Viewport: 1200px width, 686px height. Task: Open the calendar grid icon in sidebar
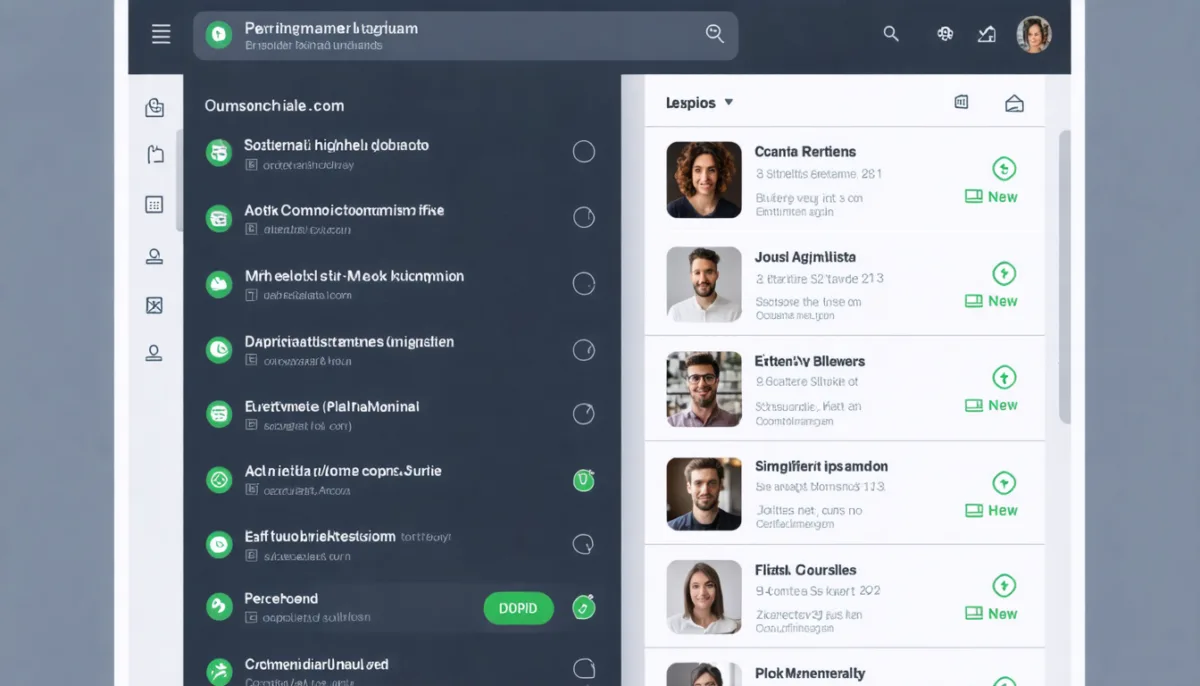point(154,205)
